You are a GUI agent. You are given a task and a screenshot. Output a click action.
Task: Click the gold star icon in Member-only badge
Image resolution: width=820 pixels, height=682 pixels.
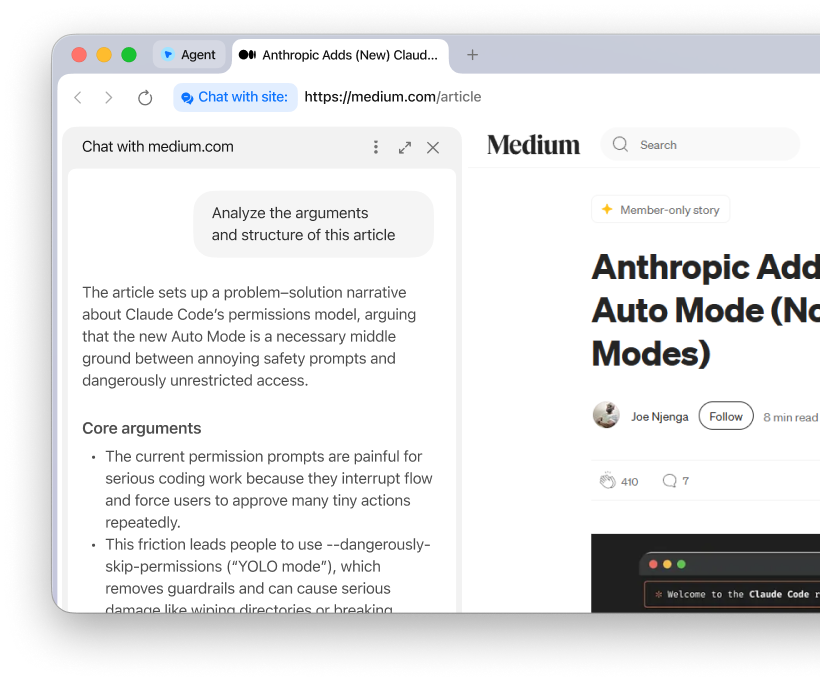607,209
